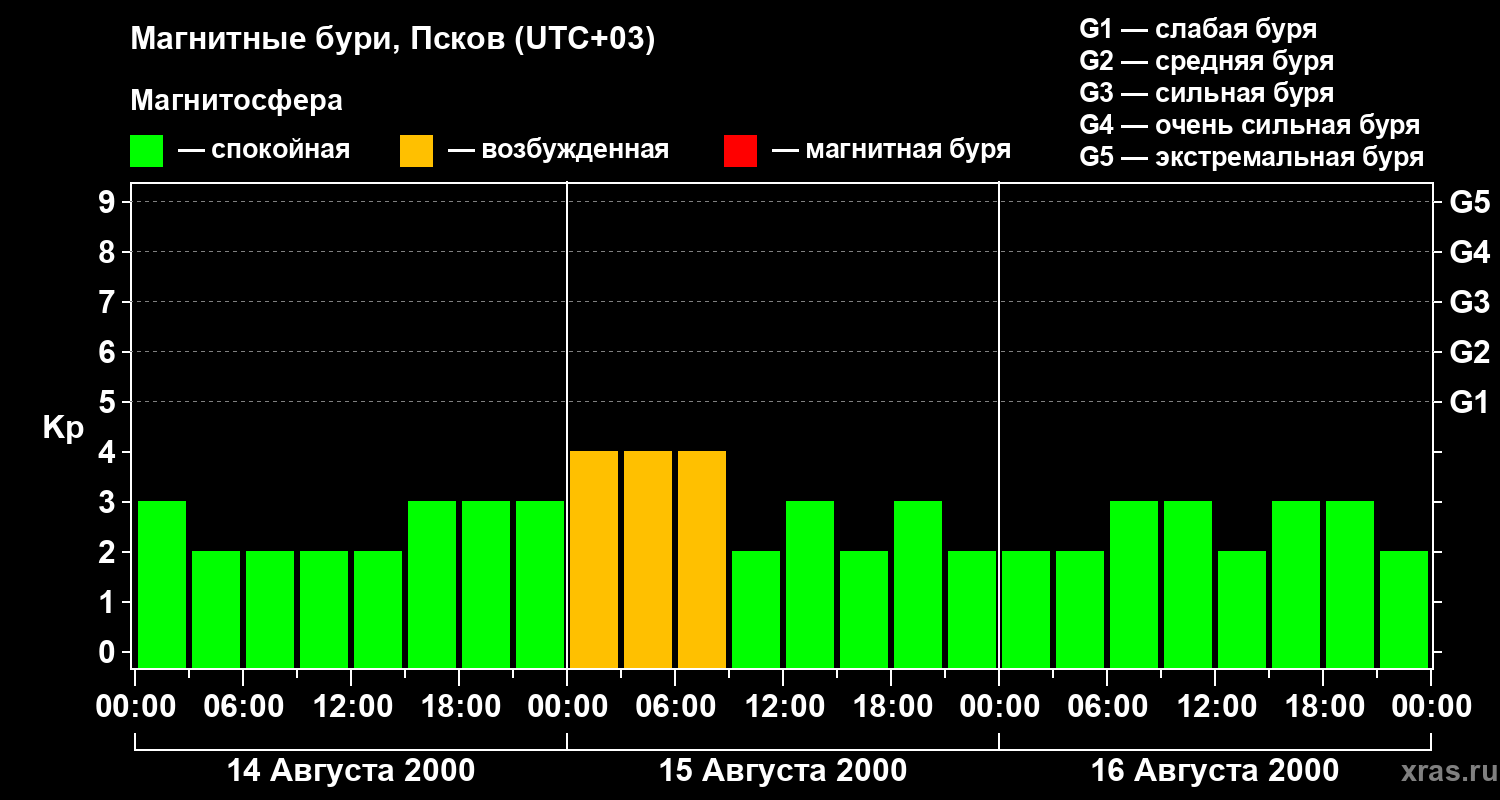Click the Kp axis value 4
The width and height of the screenshot is (1500, 800).
108,452
